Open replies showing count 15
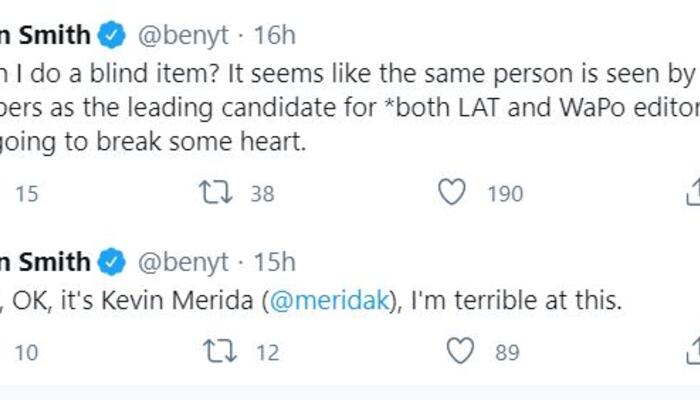The image size is (700, 400). coord(26,193)
